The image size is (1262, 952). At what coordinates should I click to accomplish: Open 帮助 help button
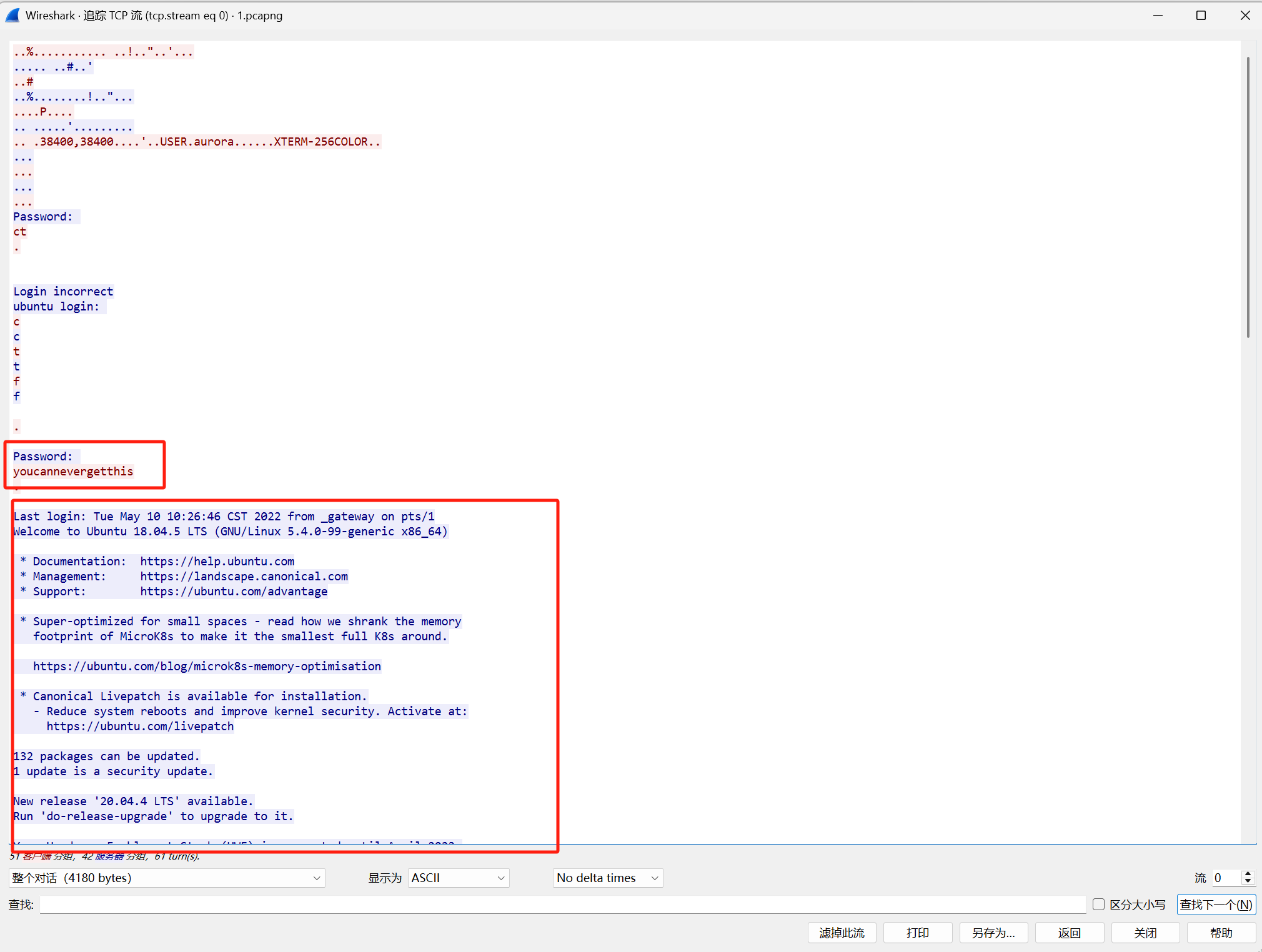coord(1221,933)
